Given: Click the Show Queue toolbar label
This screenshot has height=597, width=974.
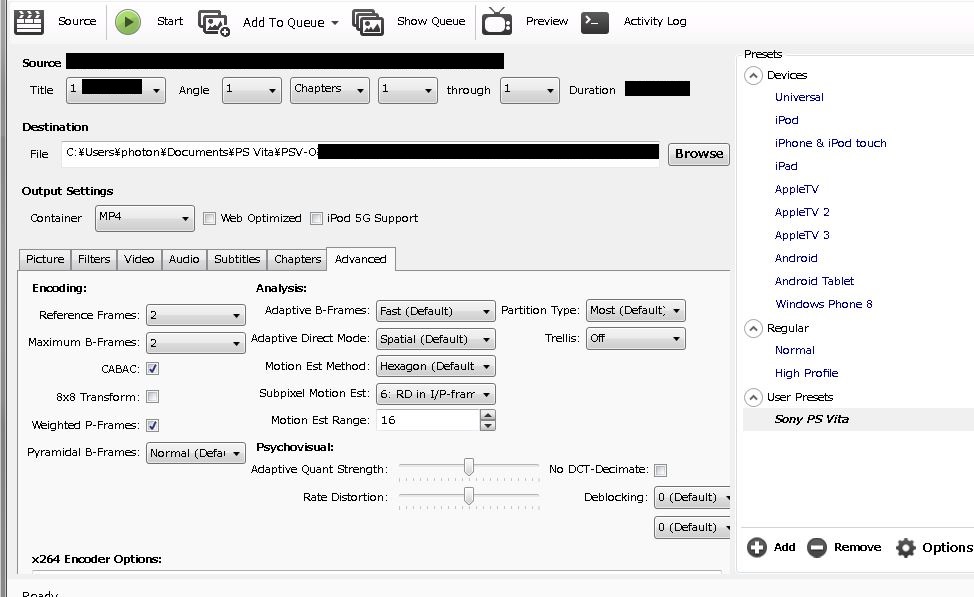Looking at the screenshot, I should 431,21.
